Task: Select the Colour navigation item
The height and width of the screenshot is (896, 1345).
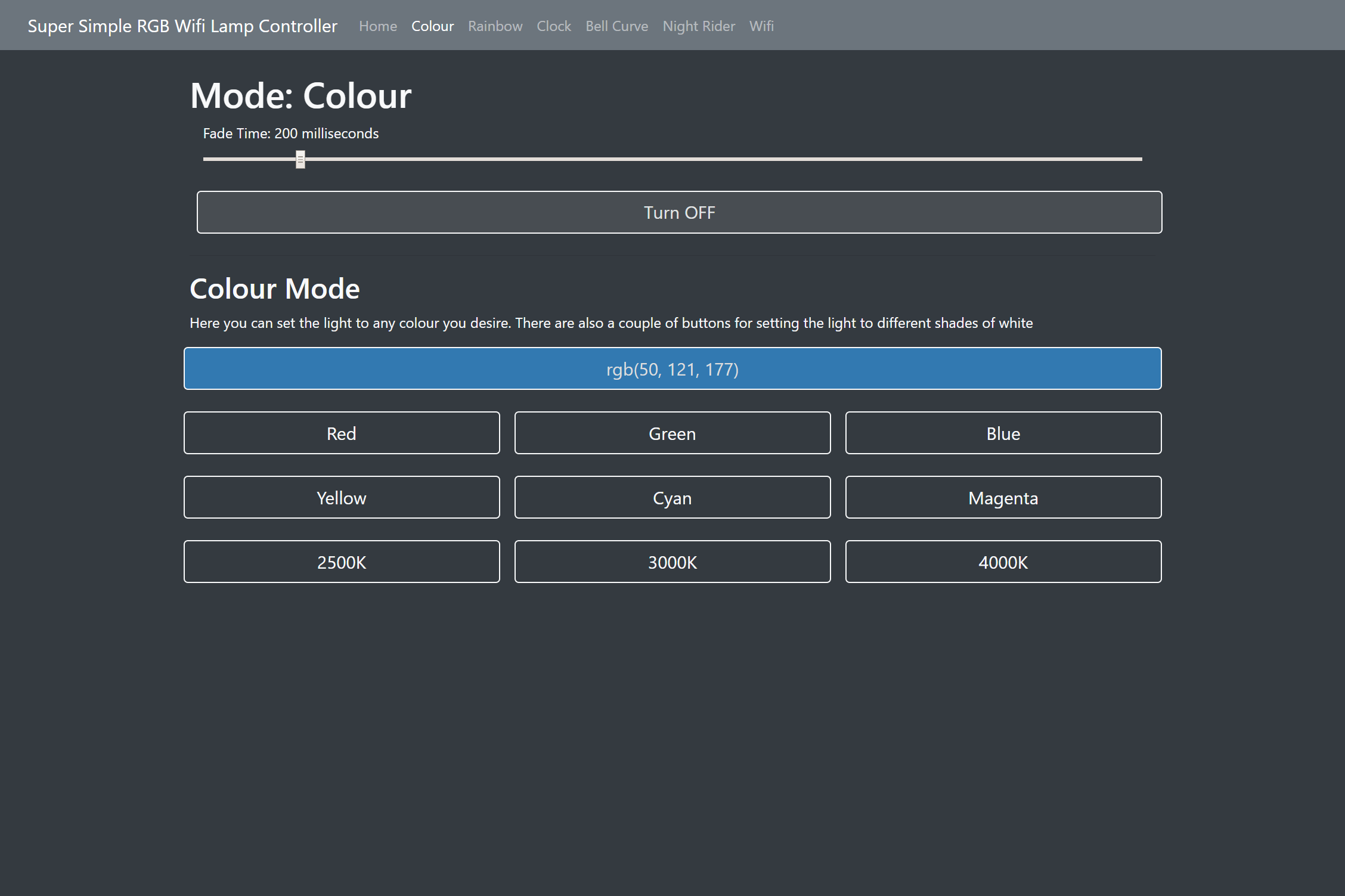Action: tap(432, 26)
